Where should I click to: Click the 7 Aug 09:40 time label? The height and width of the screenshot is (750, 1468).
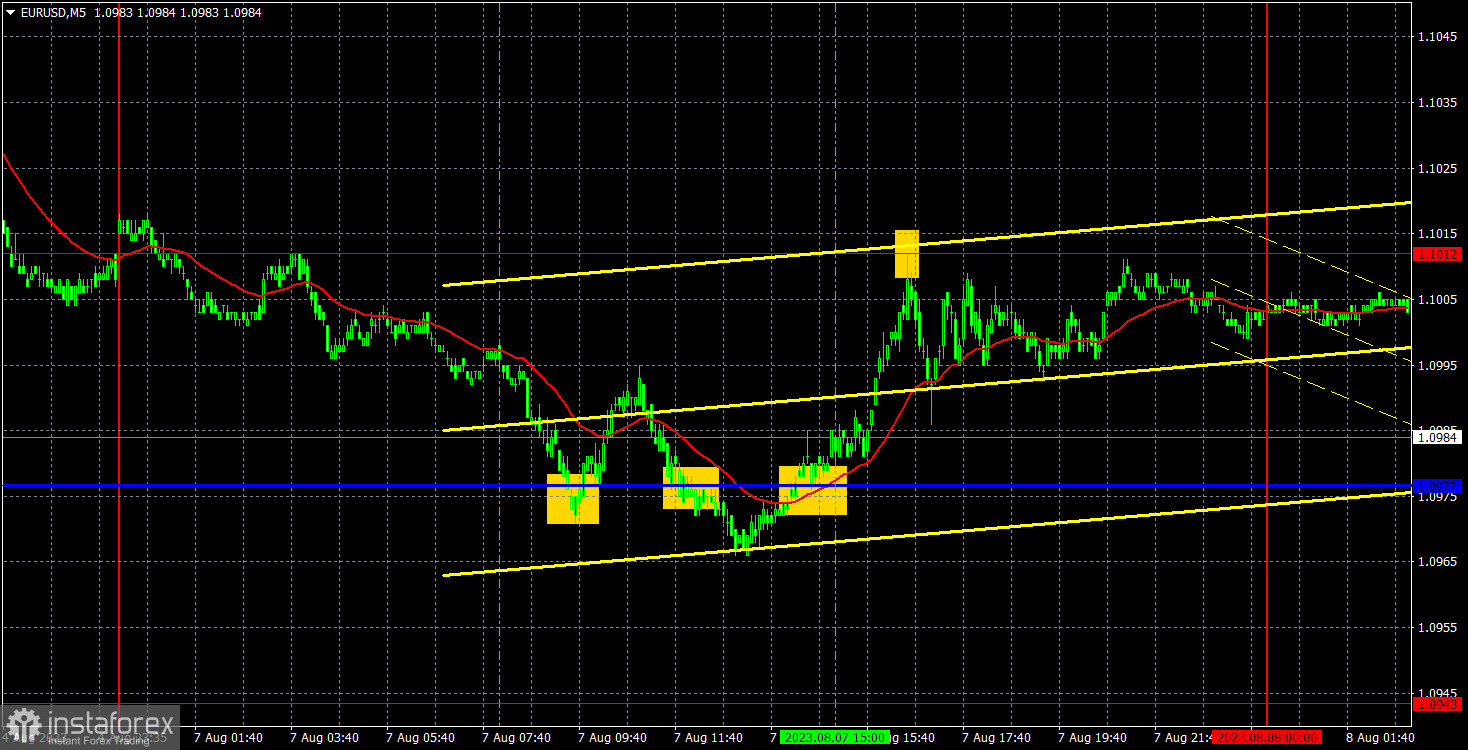click(x=613, y=738)
